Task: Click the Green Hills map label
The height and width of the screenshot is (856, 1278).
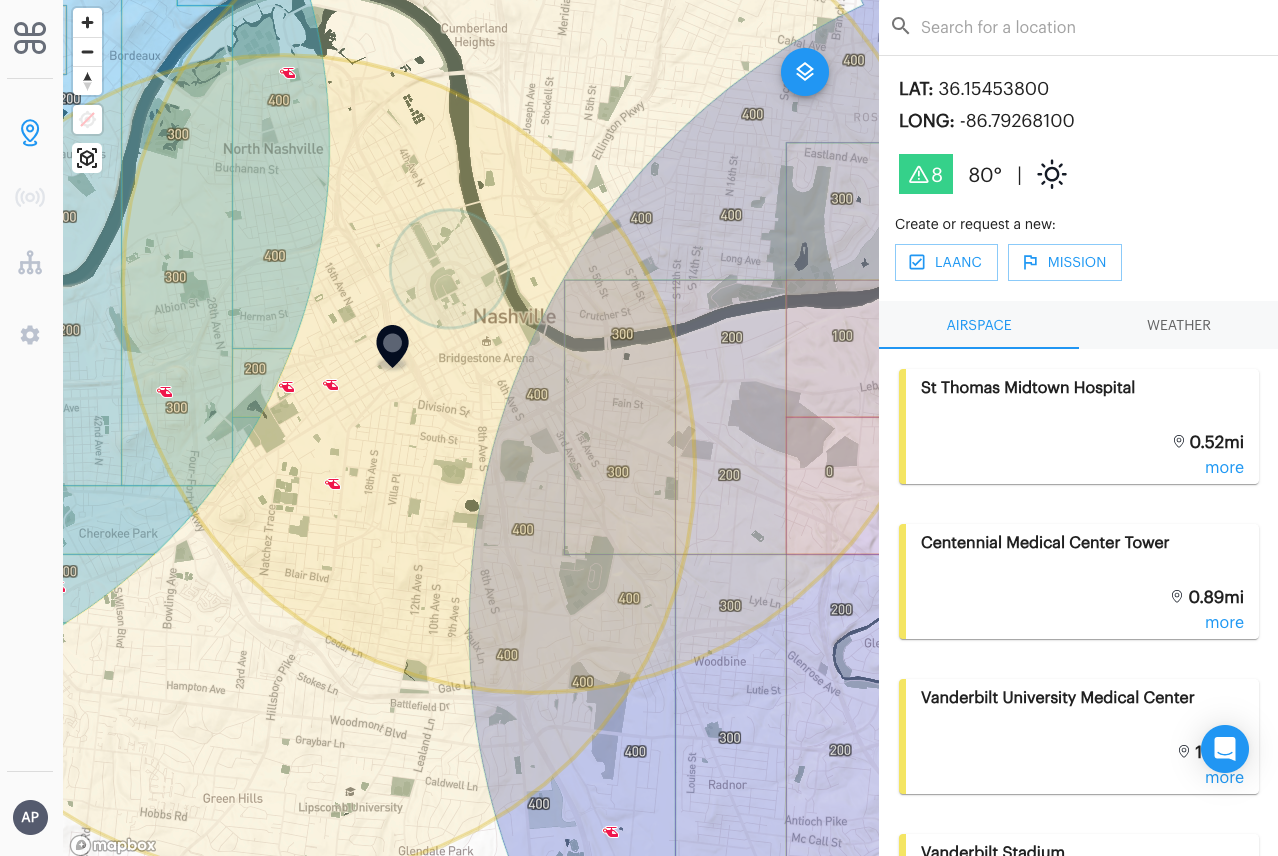Action: [233, 798]
